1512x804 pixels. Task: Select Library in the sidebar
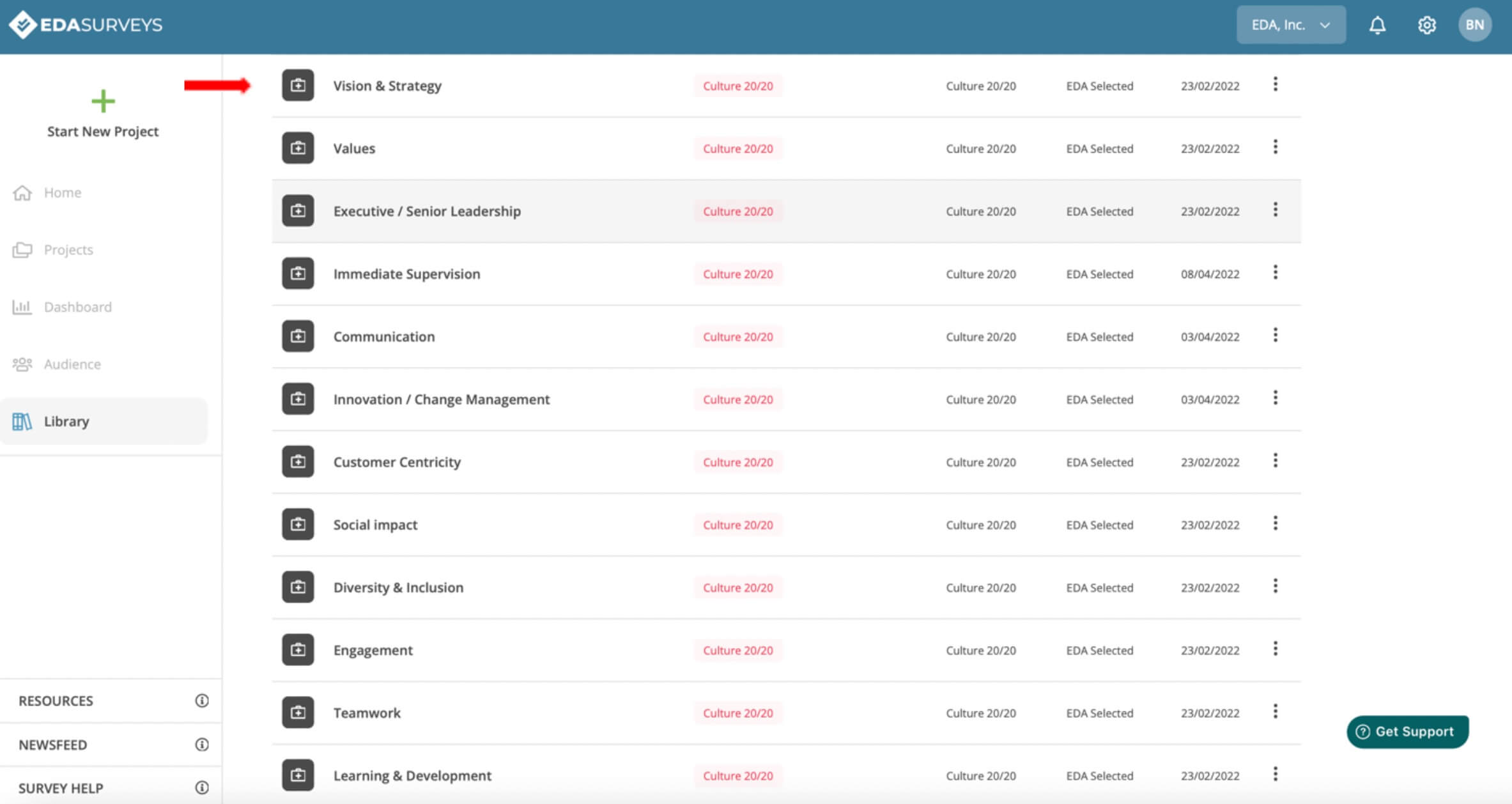[x=104, y=421]
